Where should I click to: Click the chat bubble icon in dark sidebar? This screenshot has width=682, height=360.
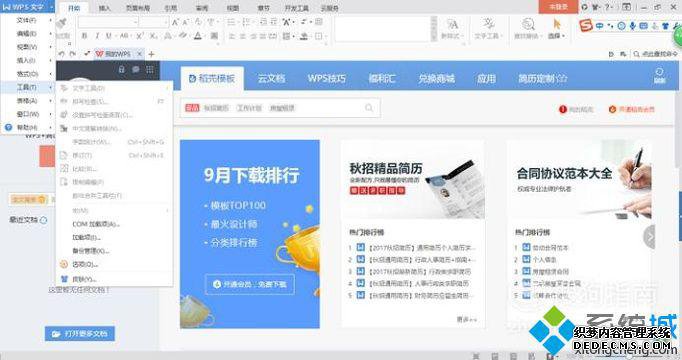[136, 69]
